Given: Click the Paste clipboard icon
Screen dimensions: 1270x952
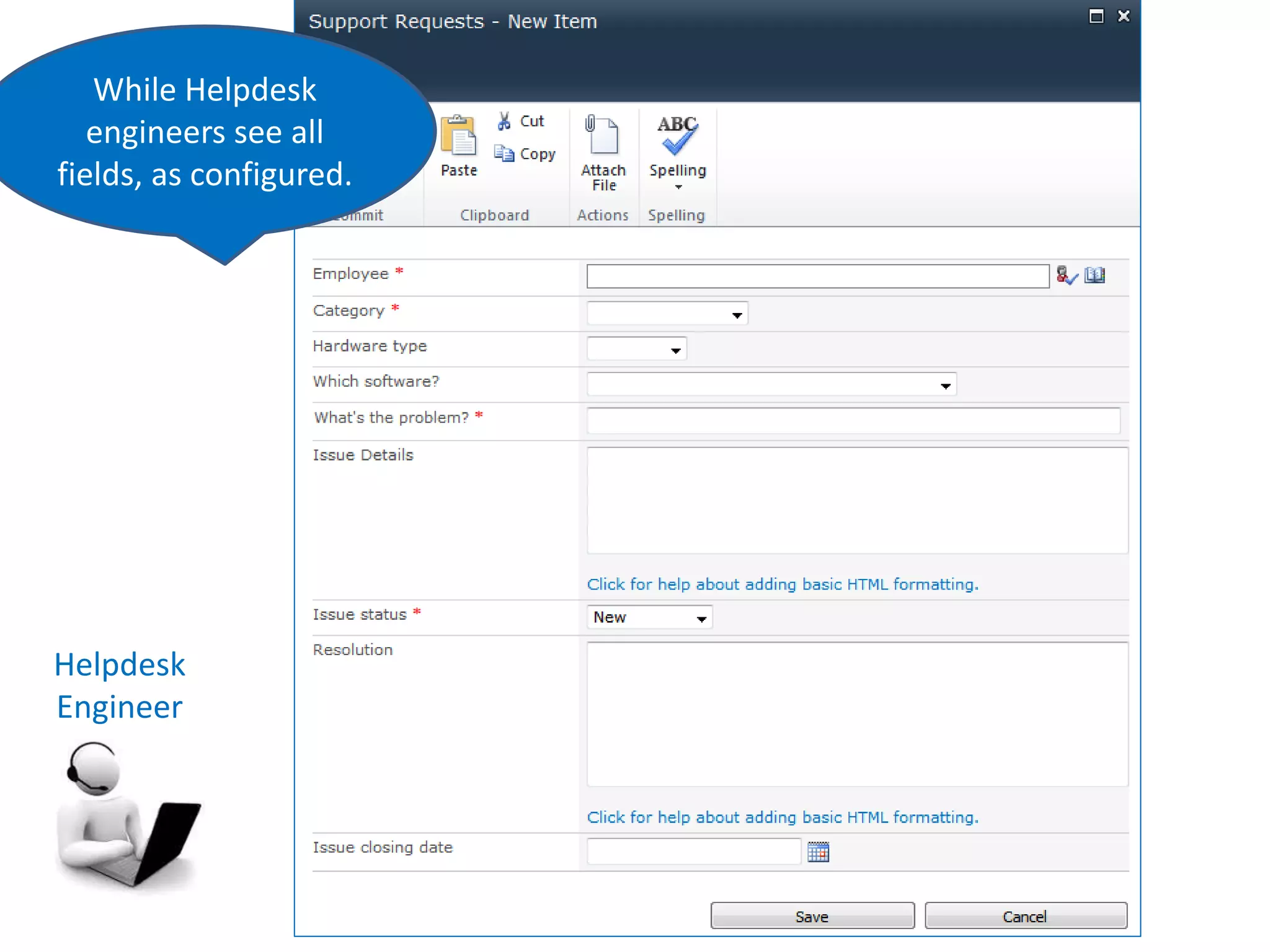Looking at the screenshot, I should [x=458, y=135].
